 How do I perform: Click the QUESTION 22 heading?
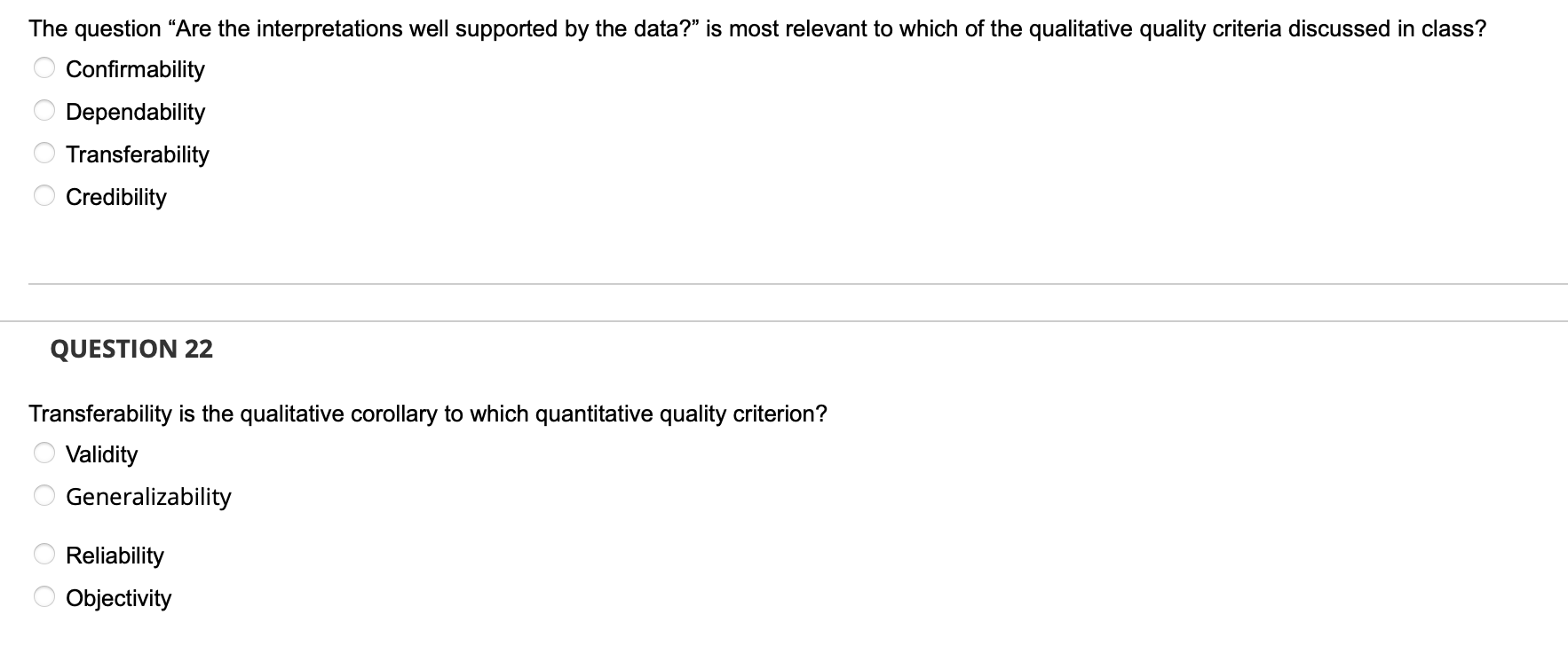pos(131,349)
